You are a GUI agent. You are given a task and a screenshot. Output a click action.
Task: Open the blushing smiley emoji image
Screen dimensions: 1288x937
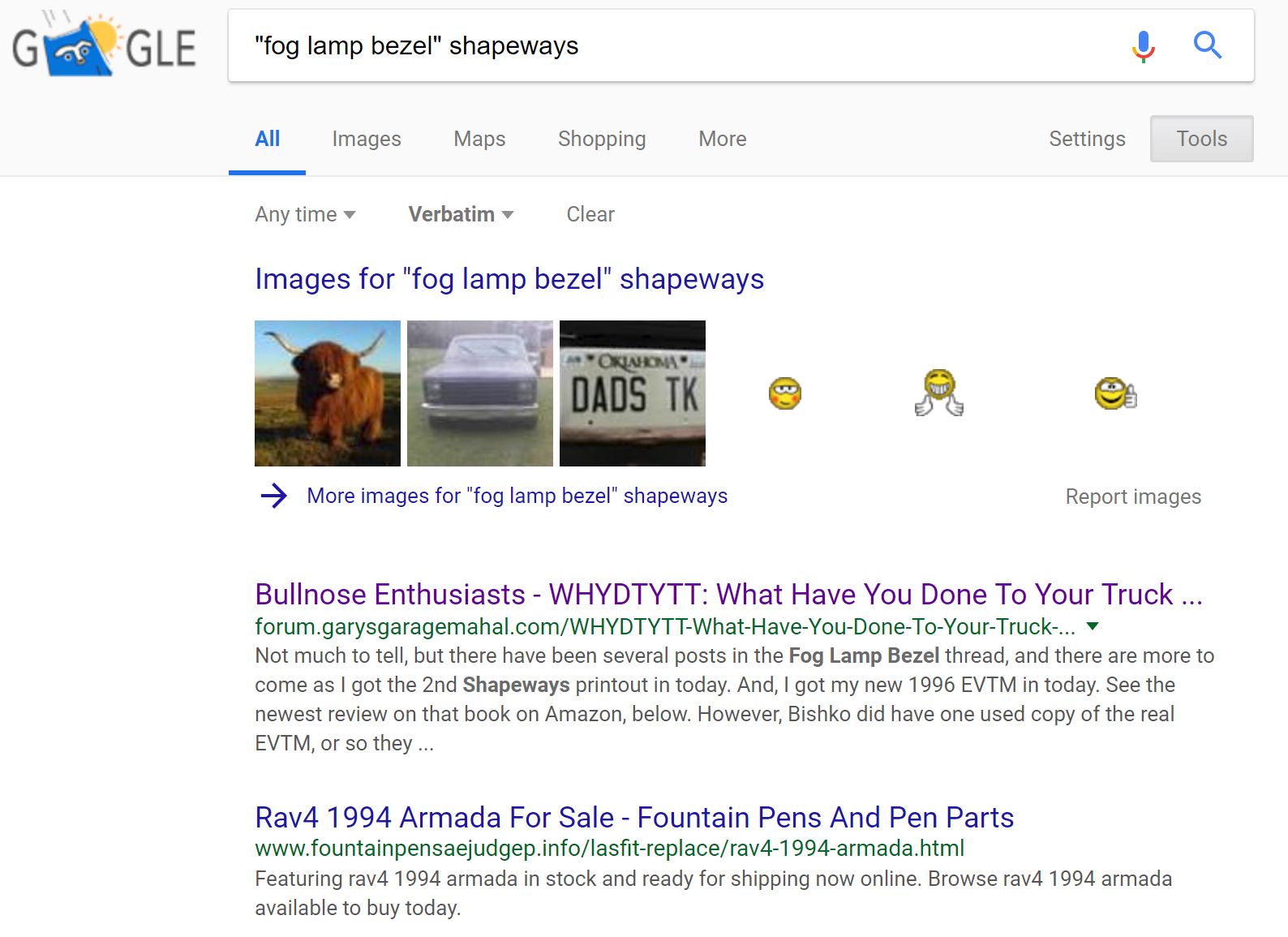(x=784, y=393)
